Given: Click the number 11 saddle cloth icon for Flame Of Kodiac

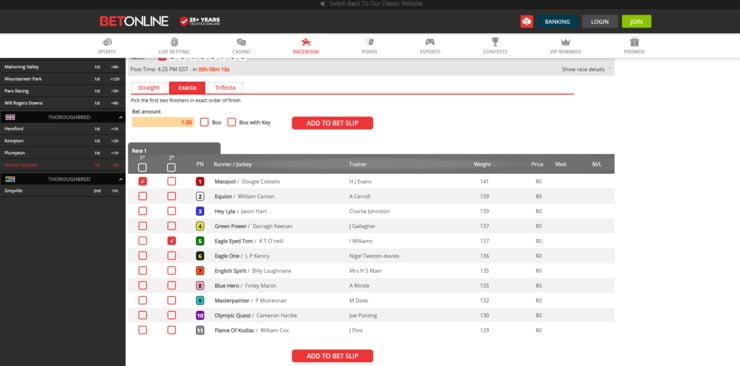Looking at the screenshot, I should click(200, 330).
